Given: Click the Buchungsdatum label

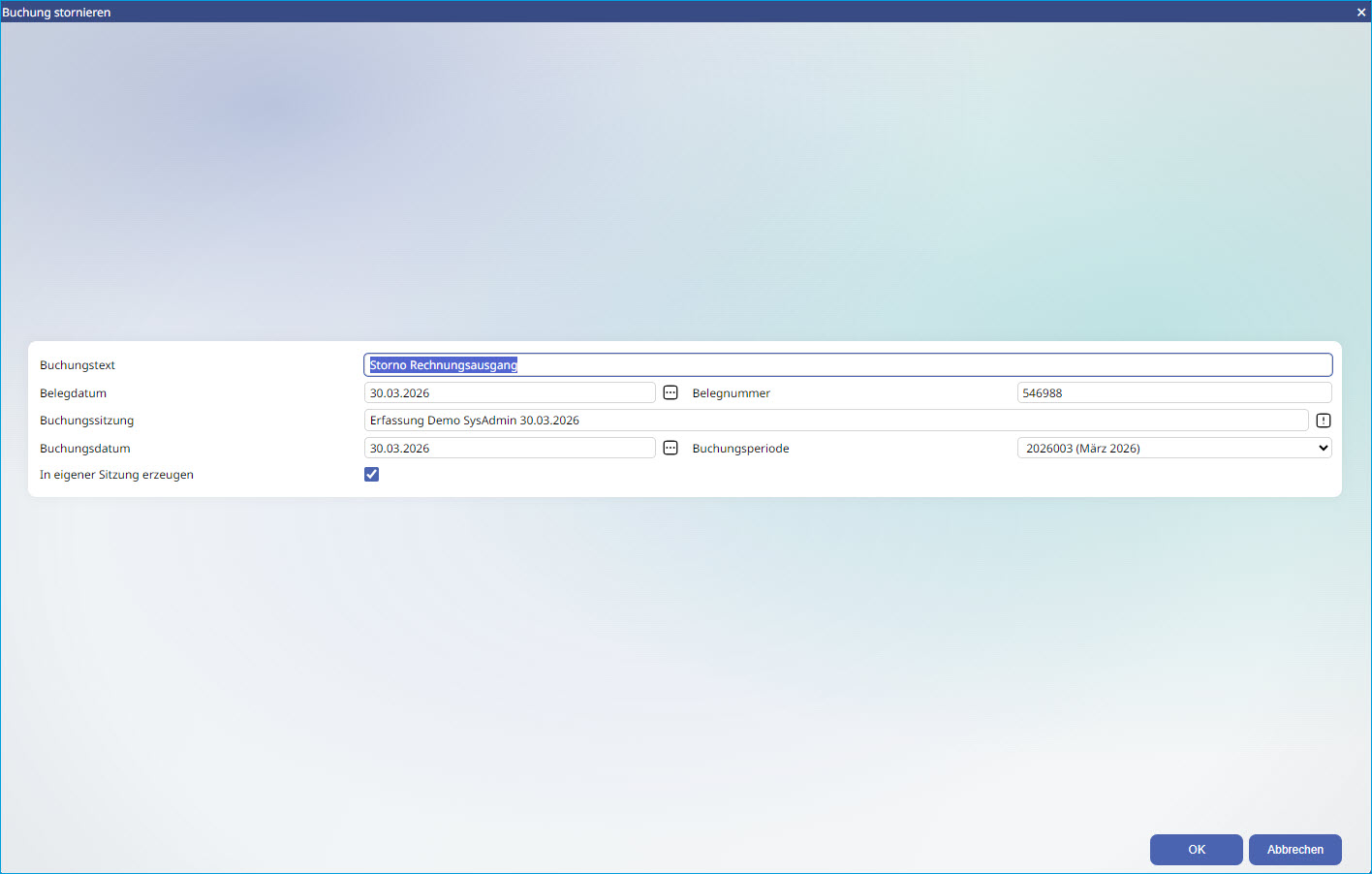Looking at the screenshot, I should coord(85,449).
